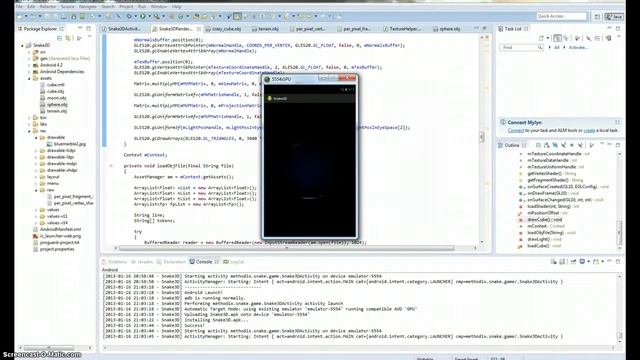The width and height of the screenshot is (640, 360).
Task: Collapse the Snake3D project node
Action: (x=22, y=45)
